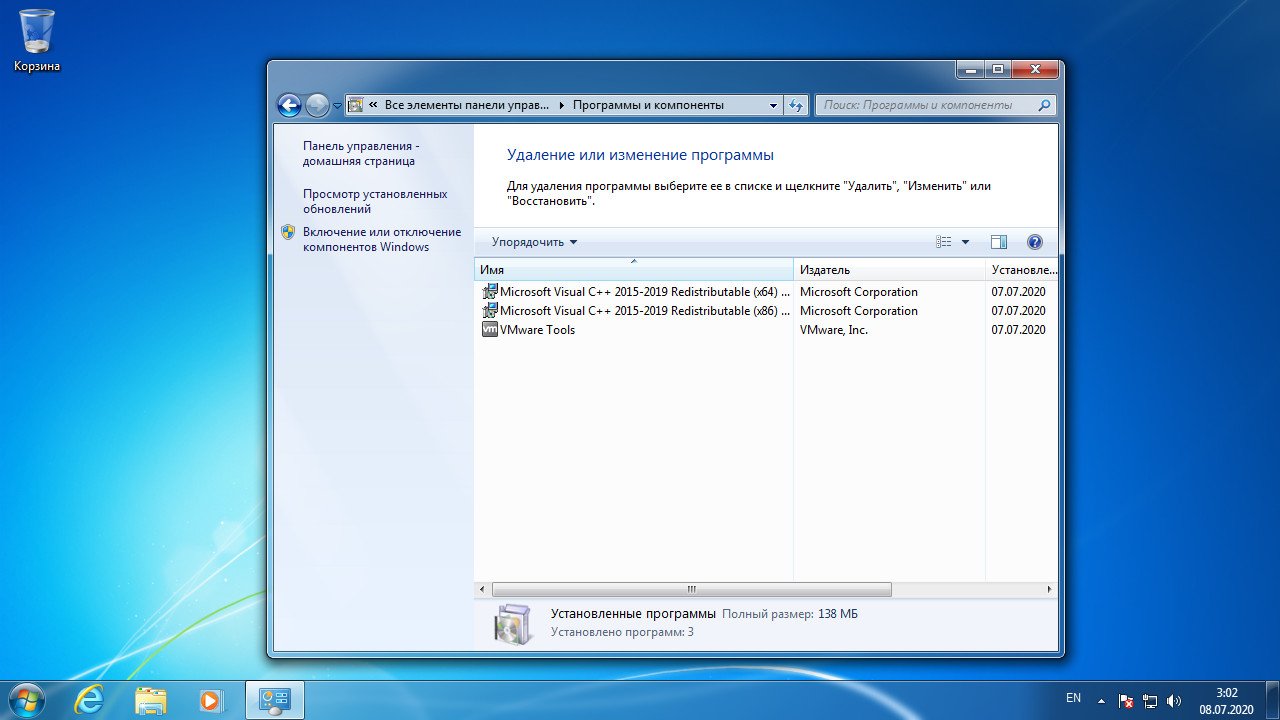Refresh the Programs and Features view
The image size is (1280, 720).
pyautogui.click(x=797, y=105)
